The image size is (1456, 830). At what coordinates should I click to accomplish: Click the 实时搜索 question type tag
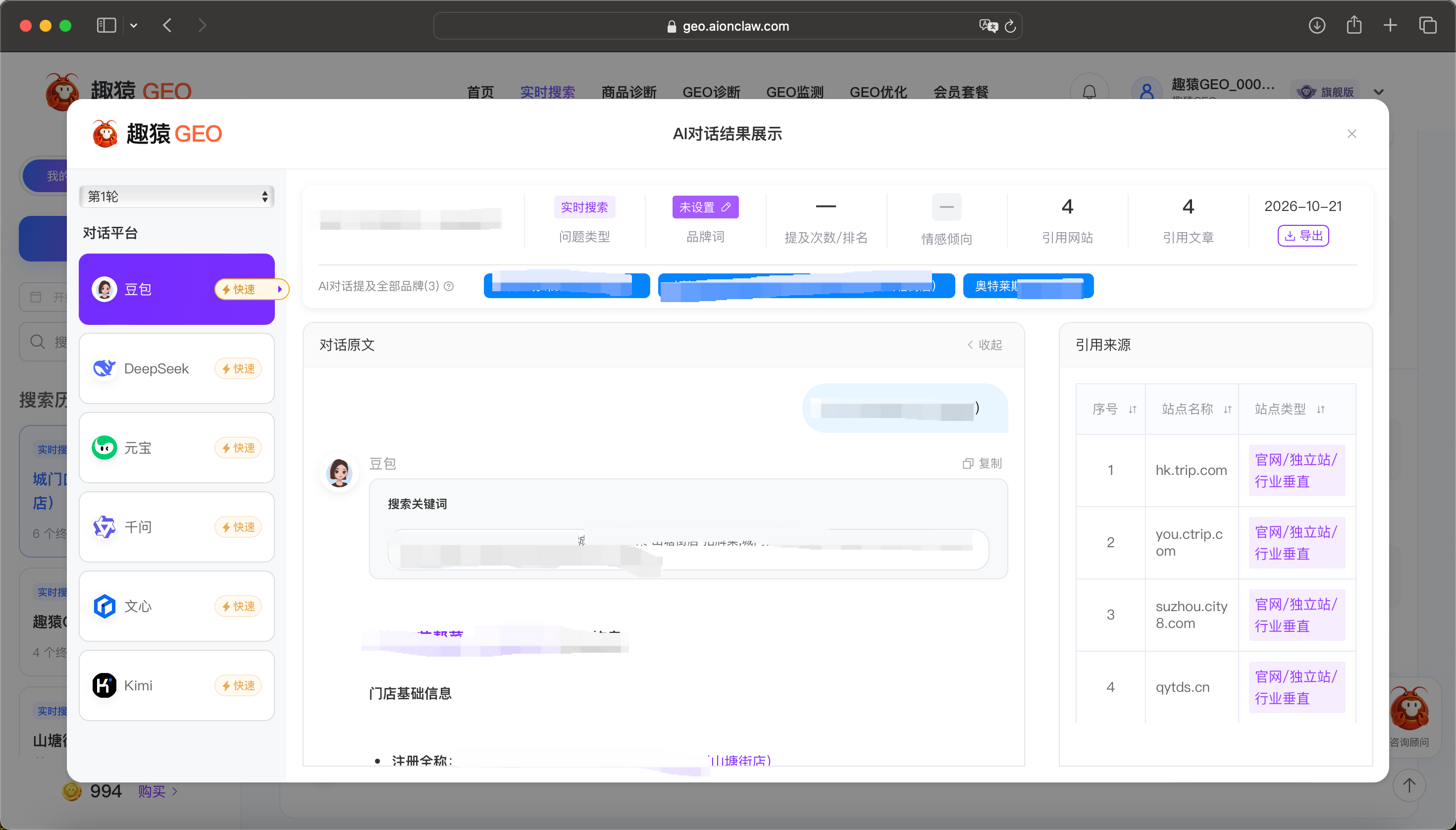pos(584,207)
